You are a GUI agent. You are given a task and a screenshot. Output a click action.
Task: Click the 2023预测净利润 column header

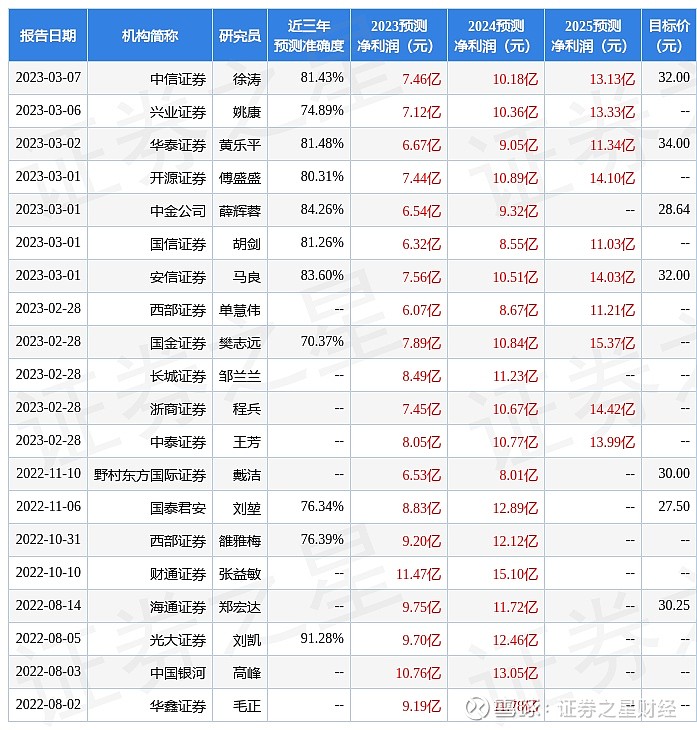click(399, 35)
